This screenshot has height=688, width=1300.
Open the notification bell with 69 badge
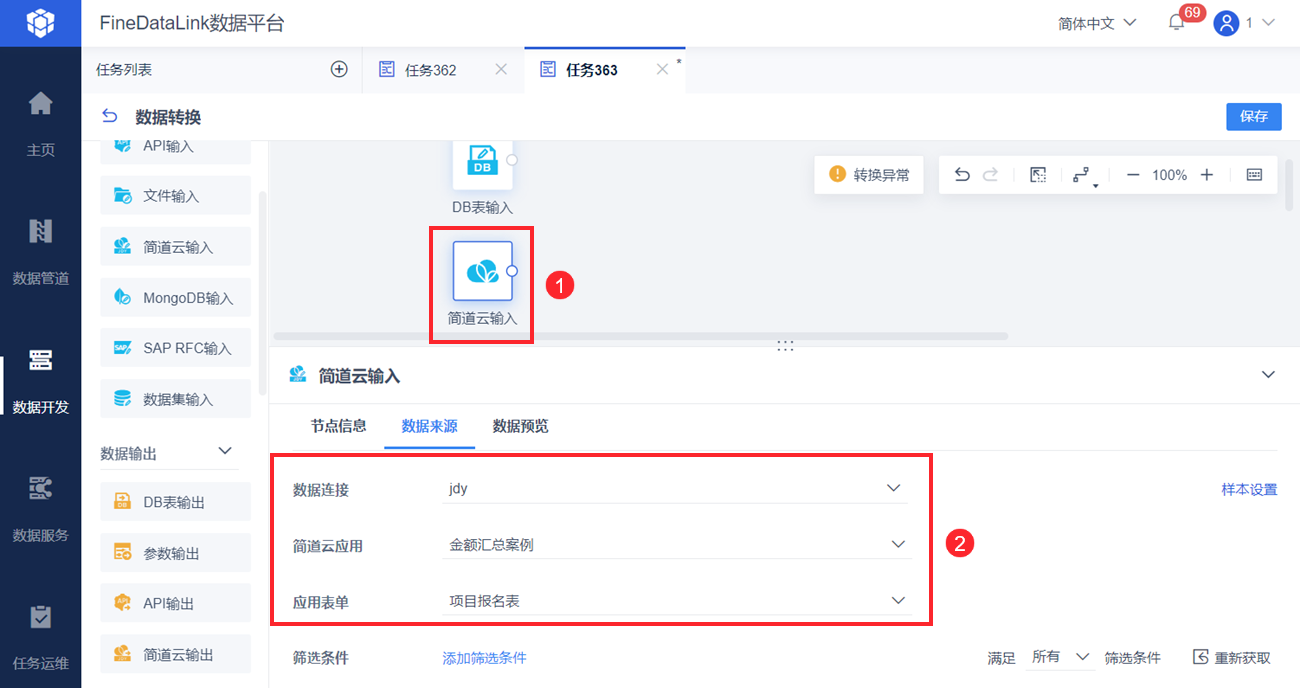[1177, 22]
